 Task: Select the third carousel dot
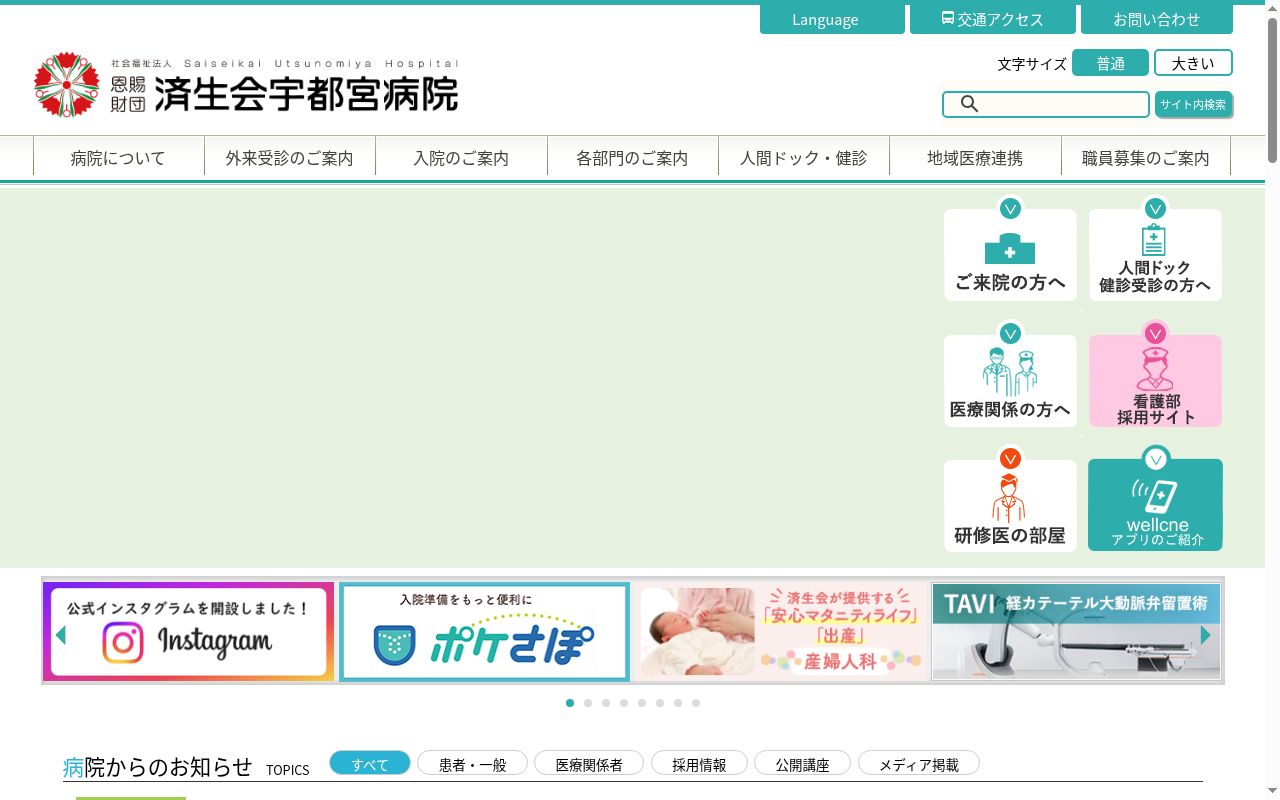[x=606, y=703]
